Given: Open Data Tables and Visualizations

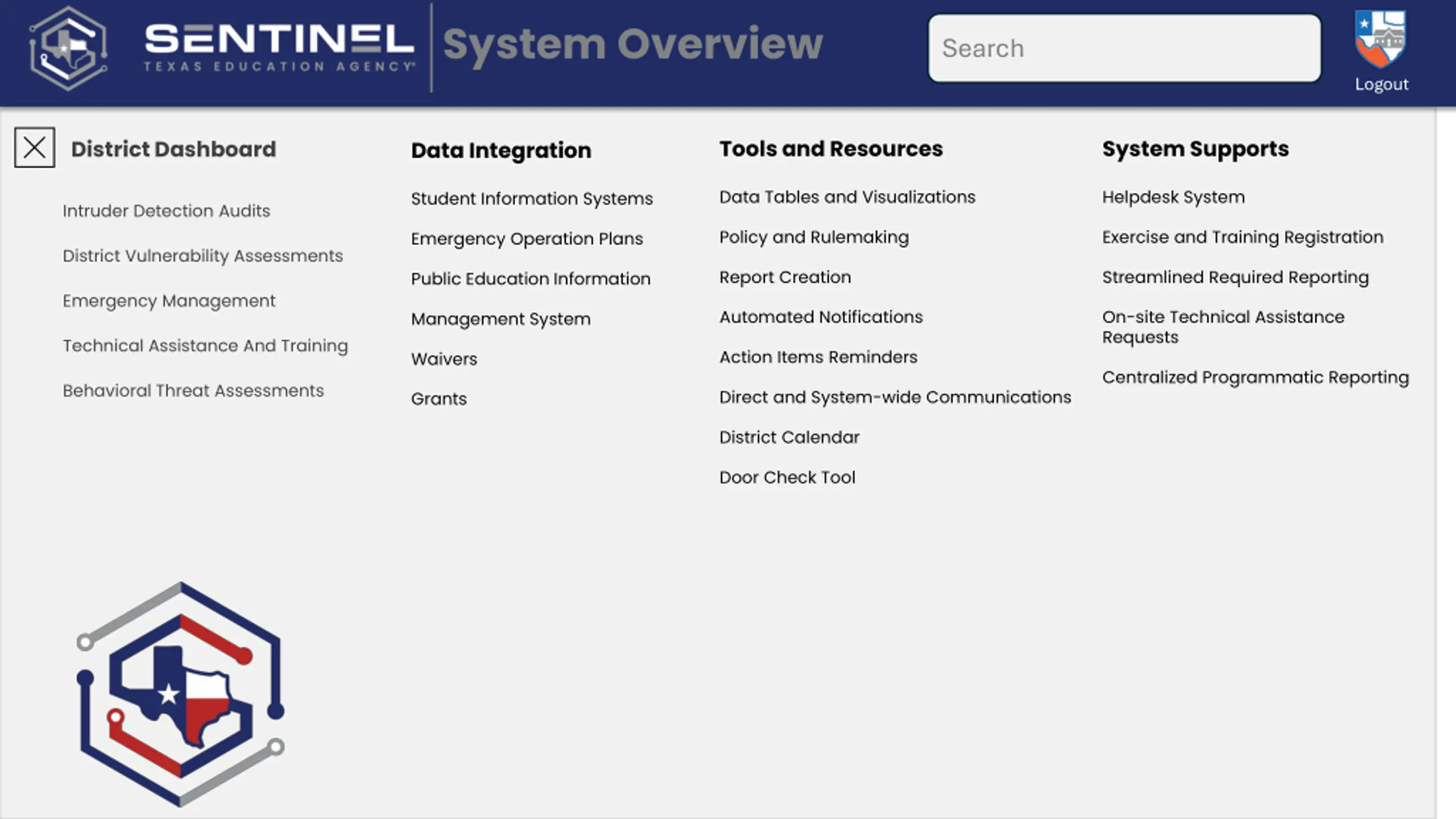Looking at the screenshot, I should coord(847,197).
